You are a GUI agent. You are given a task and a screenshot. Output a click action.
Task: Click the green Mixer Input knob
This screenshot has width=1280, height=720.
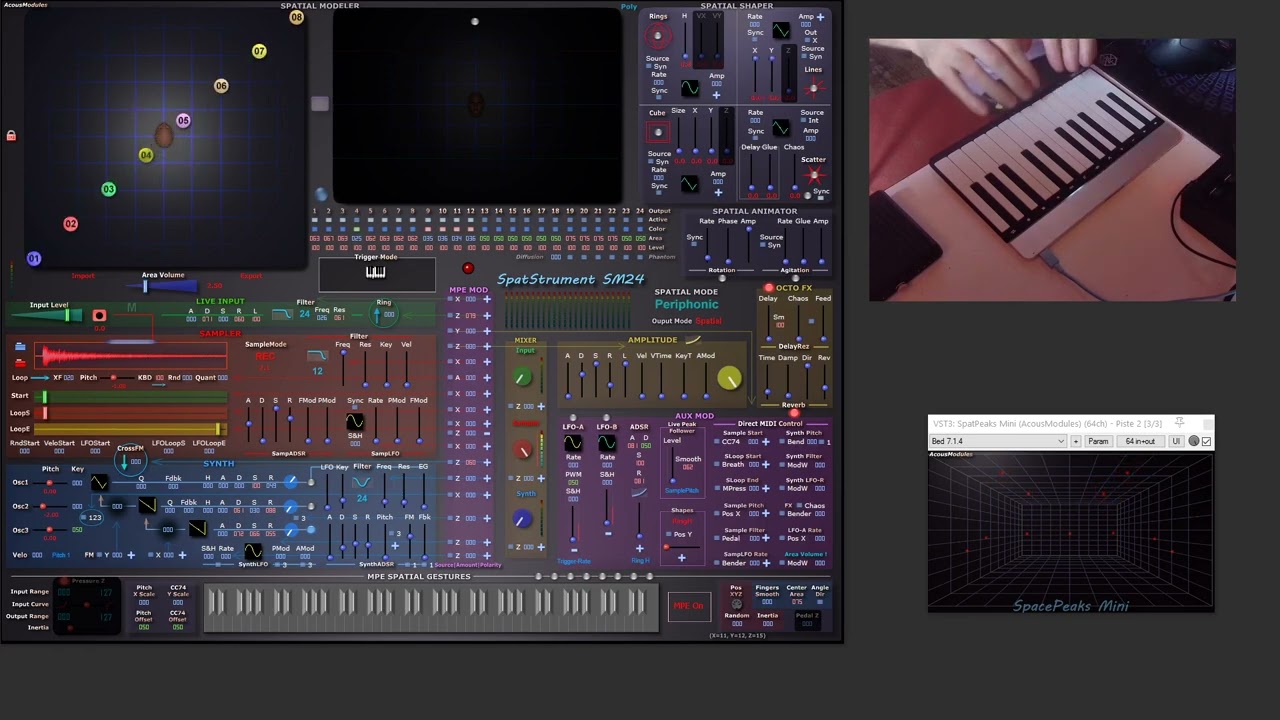point(522,377)
